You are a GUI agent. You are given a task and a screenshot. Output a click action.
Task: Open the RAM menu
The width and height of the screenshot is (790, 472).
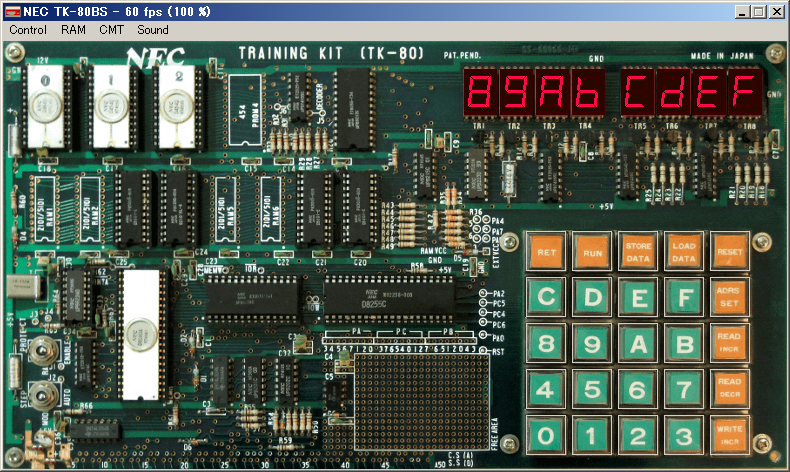point(73,30)
